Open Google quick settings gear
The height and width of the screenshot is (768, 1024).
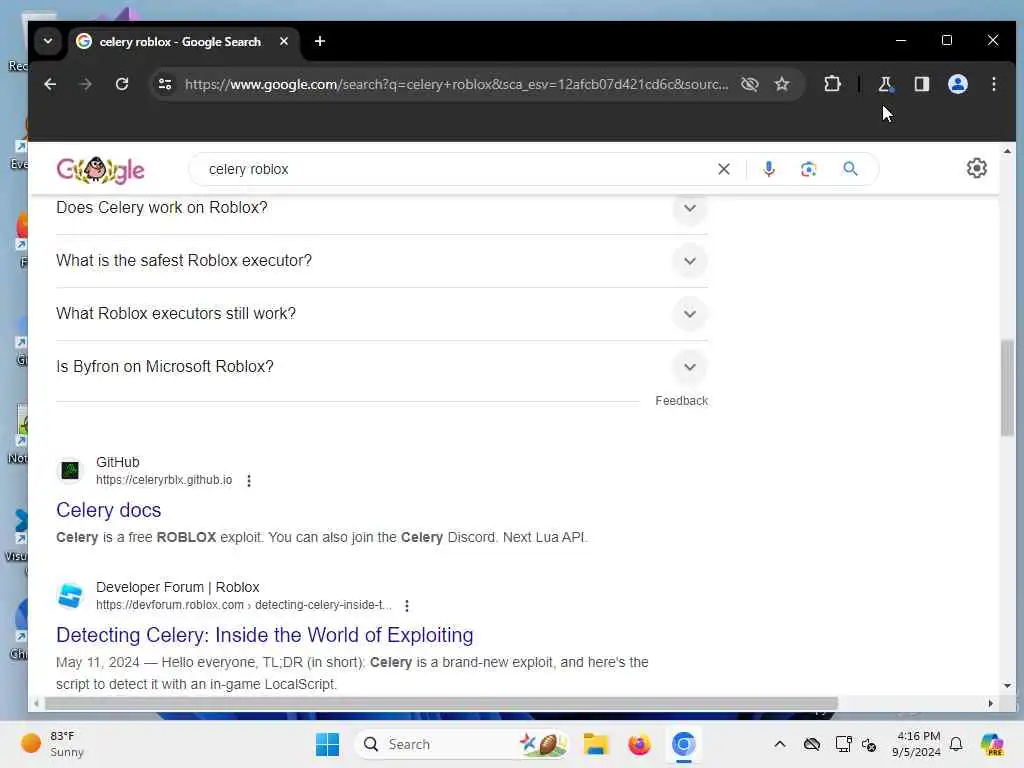[x=976, y=168]
